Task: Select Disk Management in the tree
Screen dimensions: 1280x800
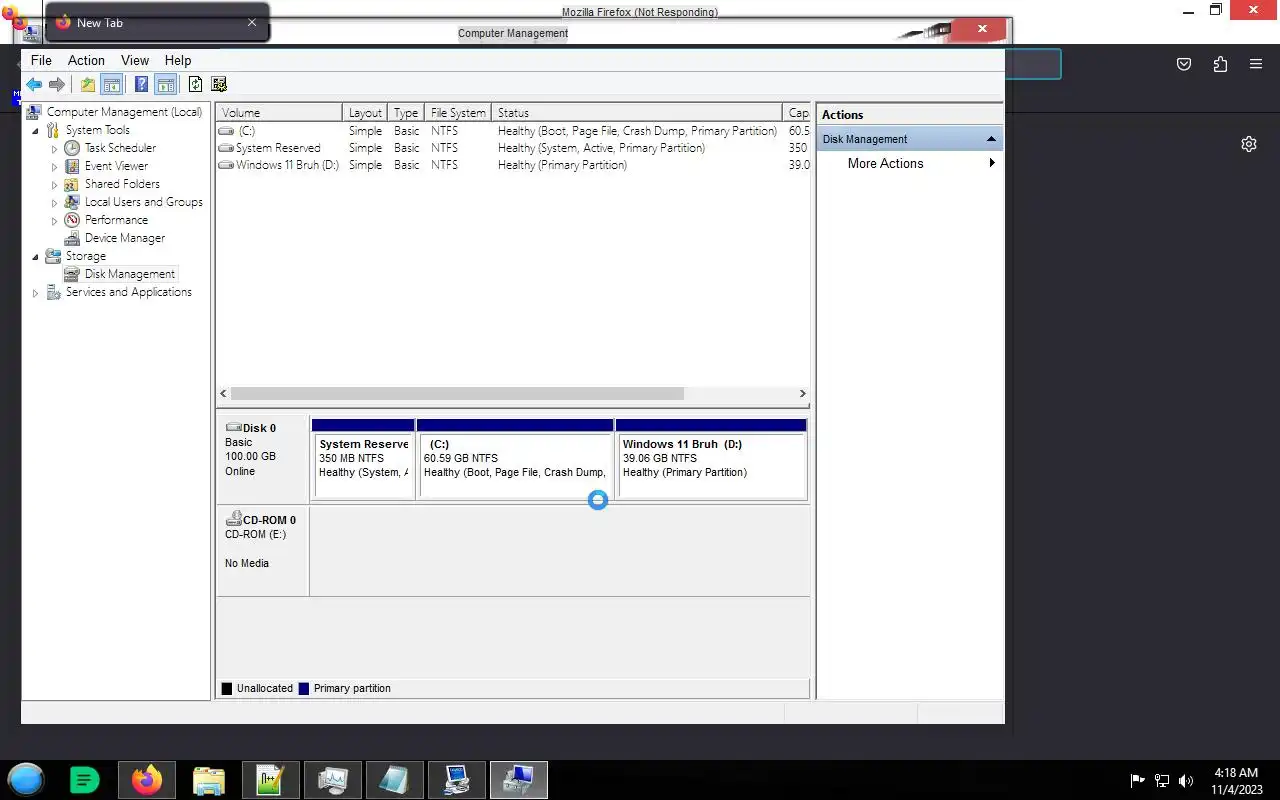Action: [x=129, y=274]
